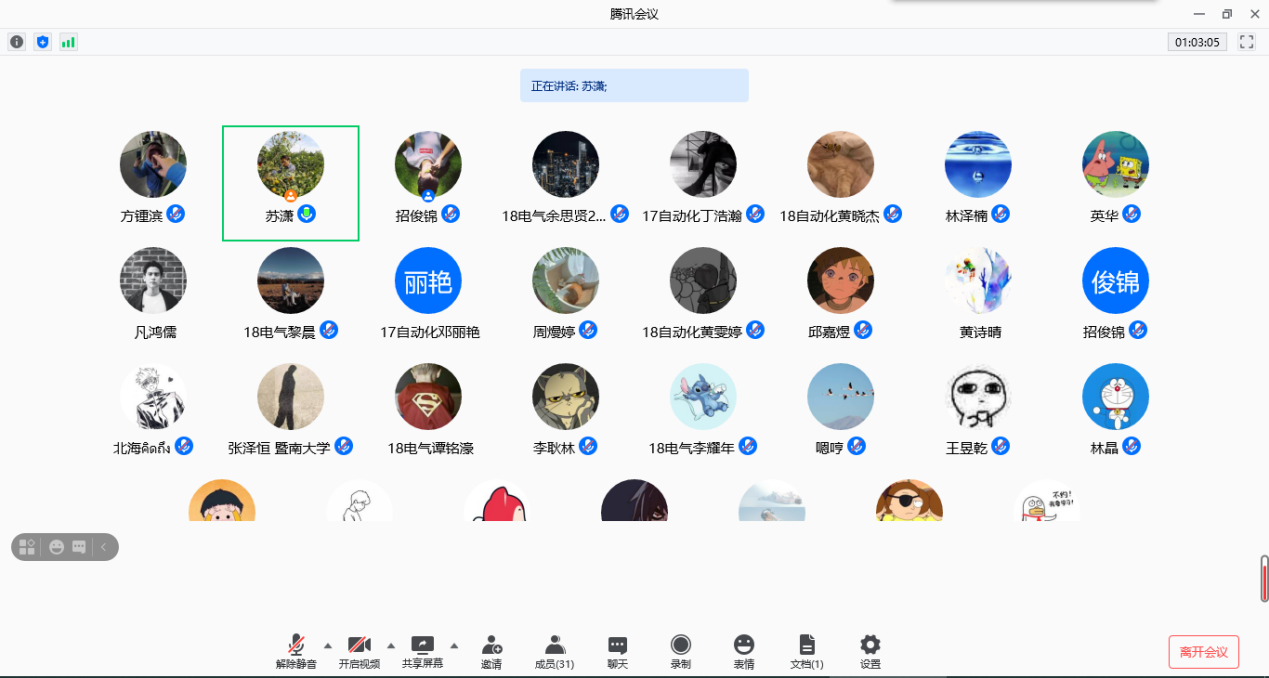Image resolution: width=1269 pixels, height=678 pixels.
Task: Unmute microphone with 解除静音
Action: tap(296, 651)
